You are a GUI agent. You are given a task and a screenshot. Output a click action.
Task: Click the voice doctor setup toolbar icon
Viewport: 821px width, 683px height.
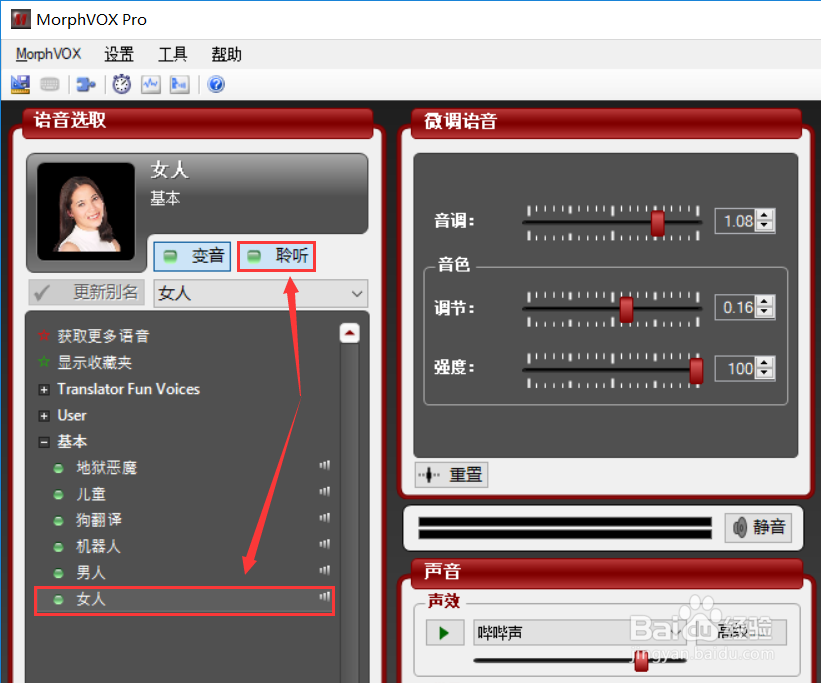tap(20, 84)
